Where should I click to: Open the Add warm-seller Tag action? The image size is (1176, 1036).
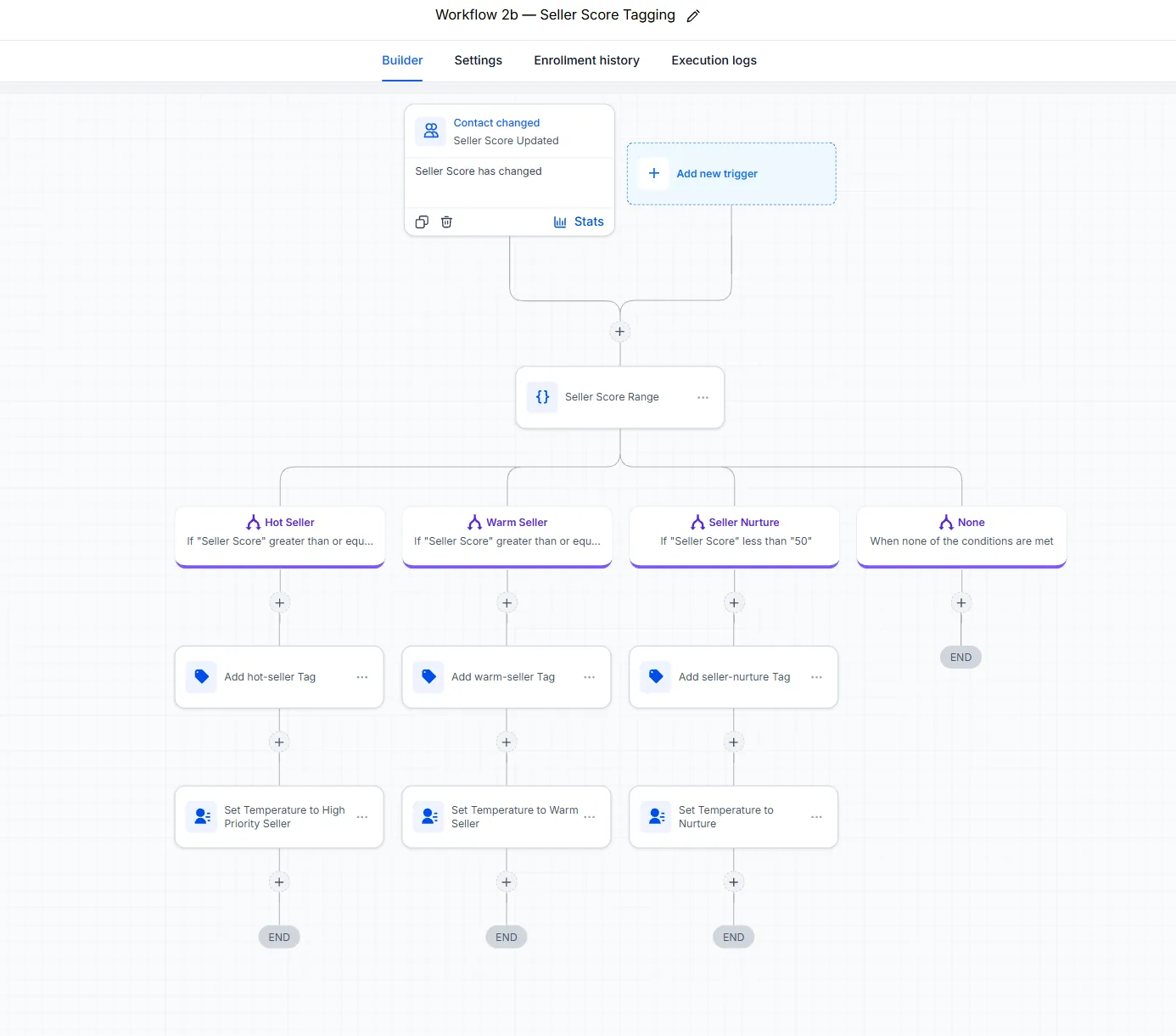pyautogui.click(x=507, y=677)
